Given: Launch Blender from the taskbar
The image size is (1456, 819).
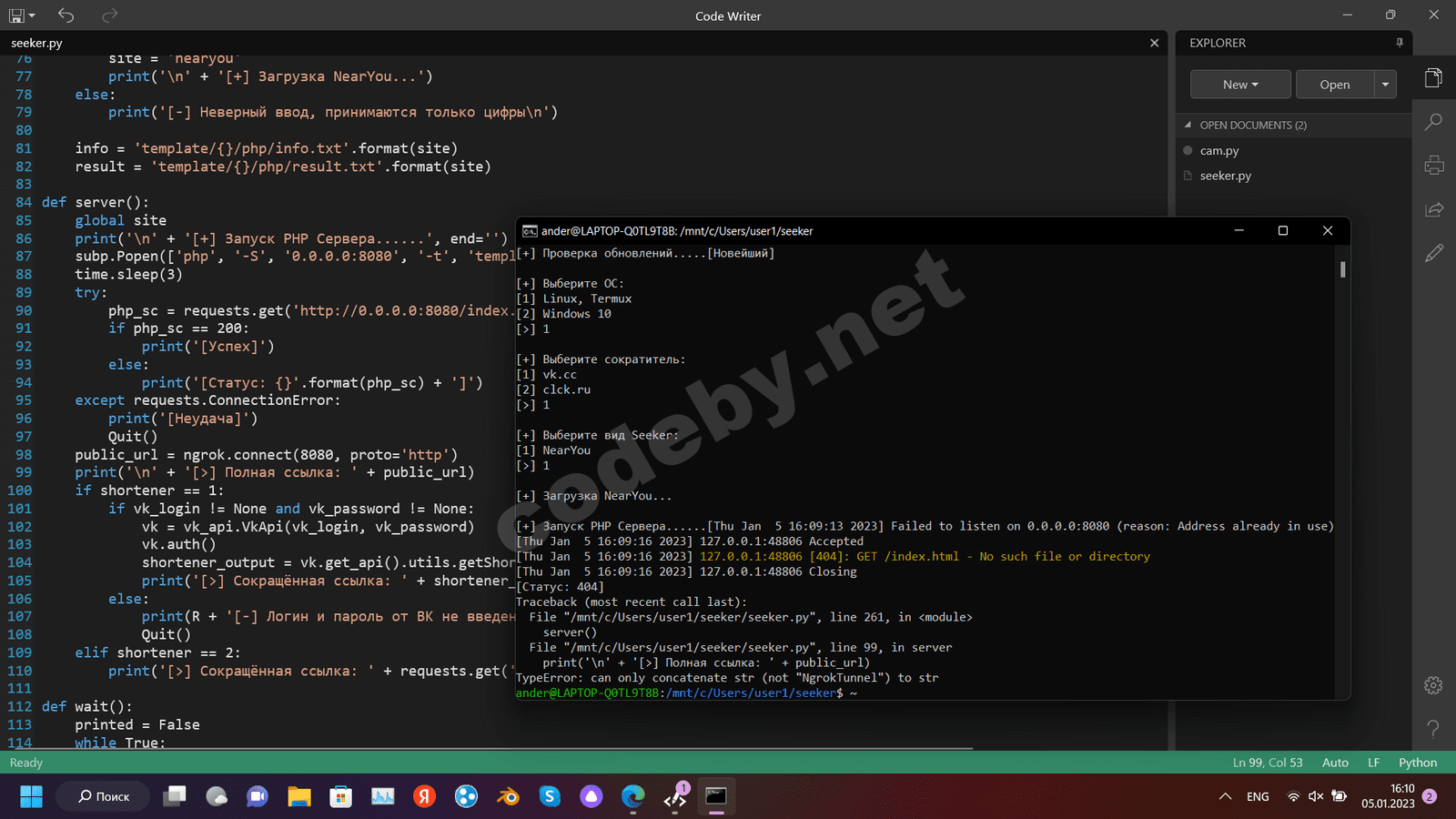Looking at the screenshot, I should [508, 796].
